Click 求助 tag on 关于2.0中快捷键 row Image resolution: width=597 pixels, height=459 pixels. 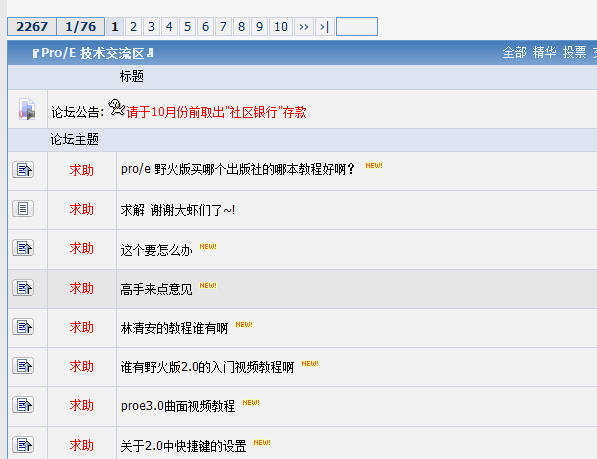pos(81,445)
